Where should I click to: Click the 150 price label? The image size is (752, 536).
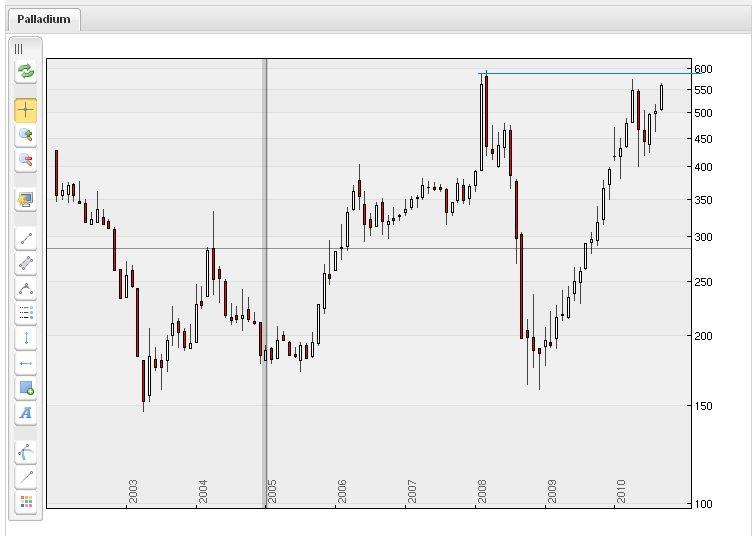click(x=703, y=406)
